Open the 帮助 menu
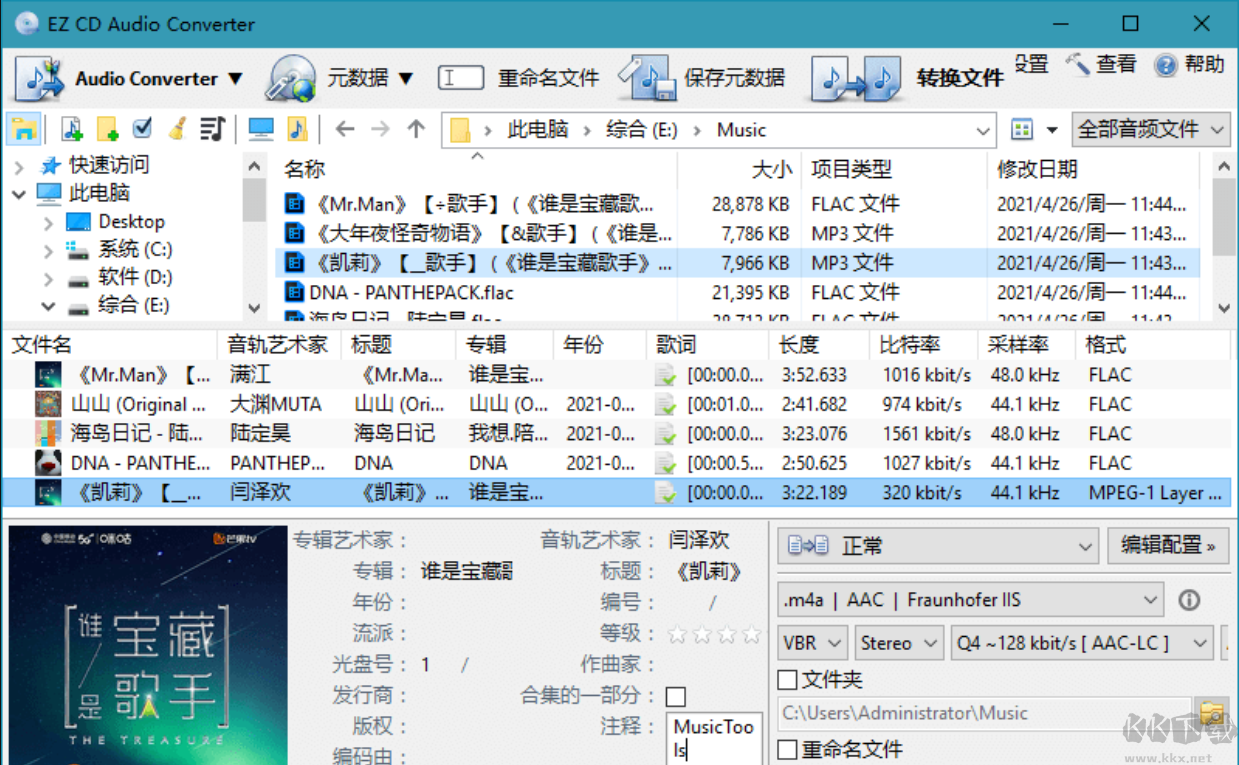1239x765 pixels. pos(1189,66)
